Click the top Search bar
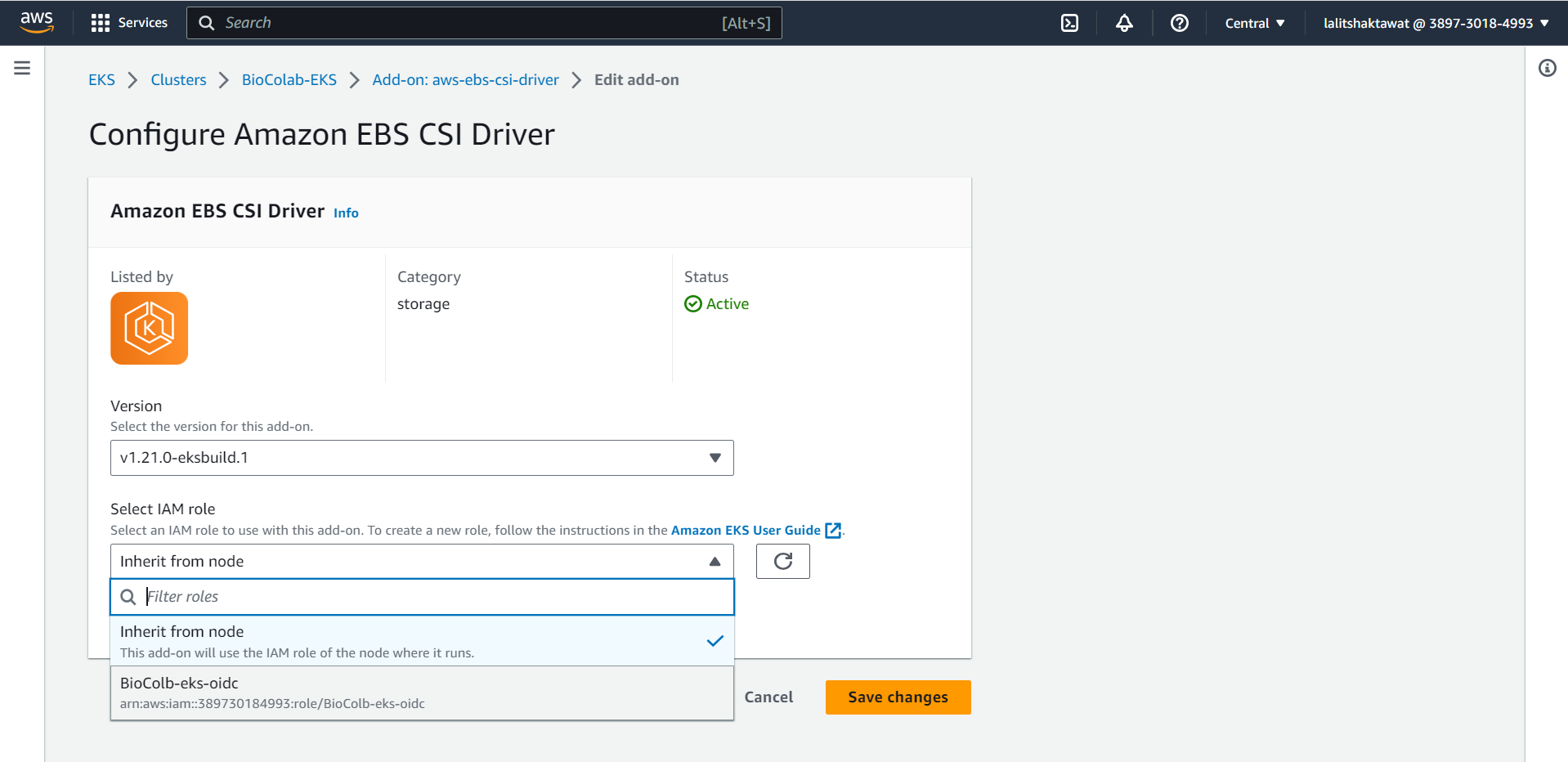 [484, 23]
